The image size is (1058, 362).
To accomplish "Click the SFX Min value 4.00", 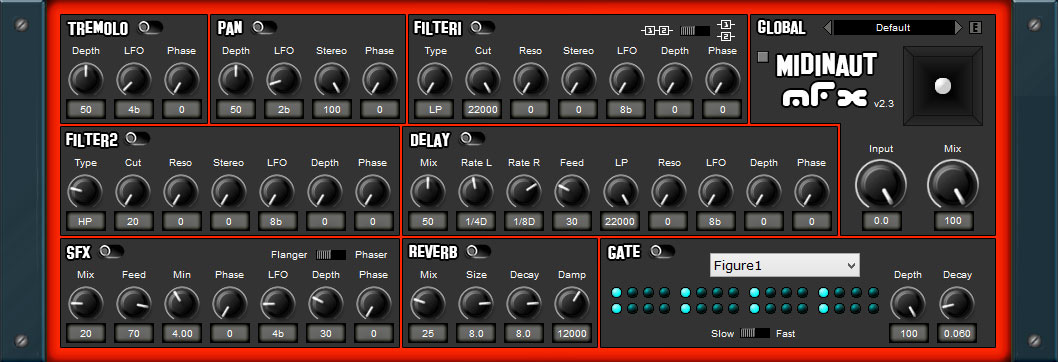I will [182, 333].
